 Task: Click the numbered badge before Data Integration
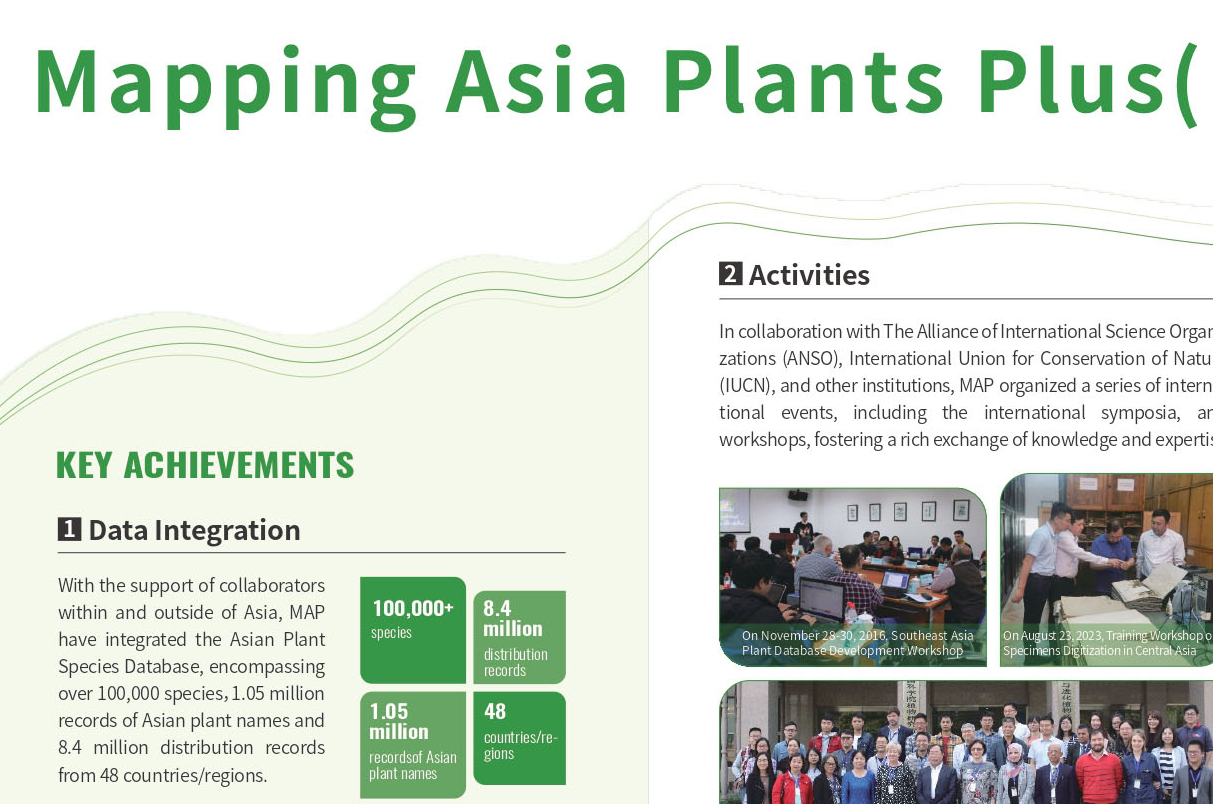tap(70, 530)
